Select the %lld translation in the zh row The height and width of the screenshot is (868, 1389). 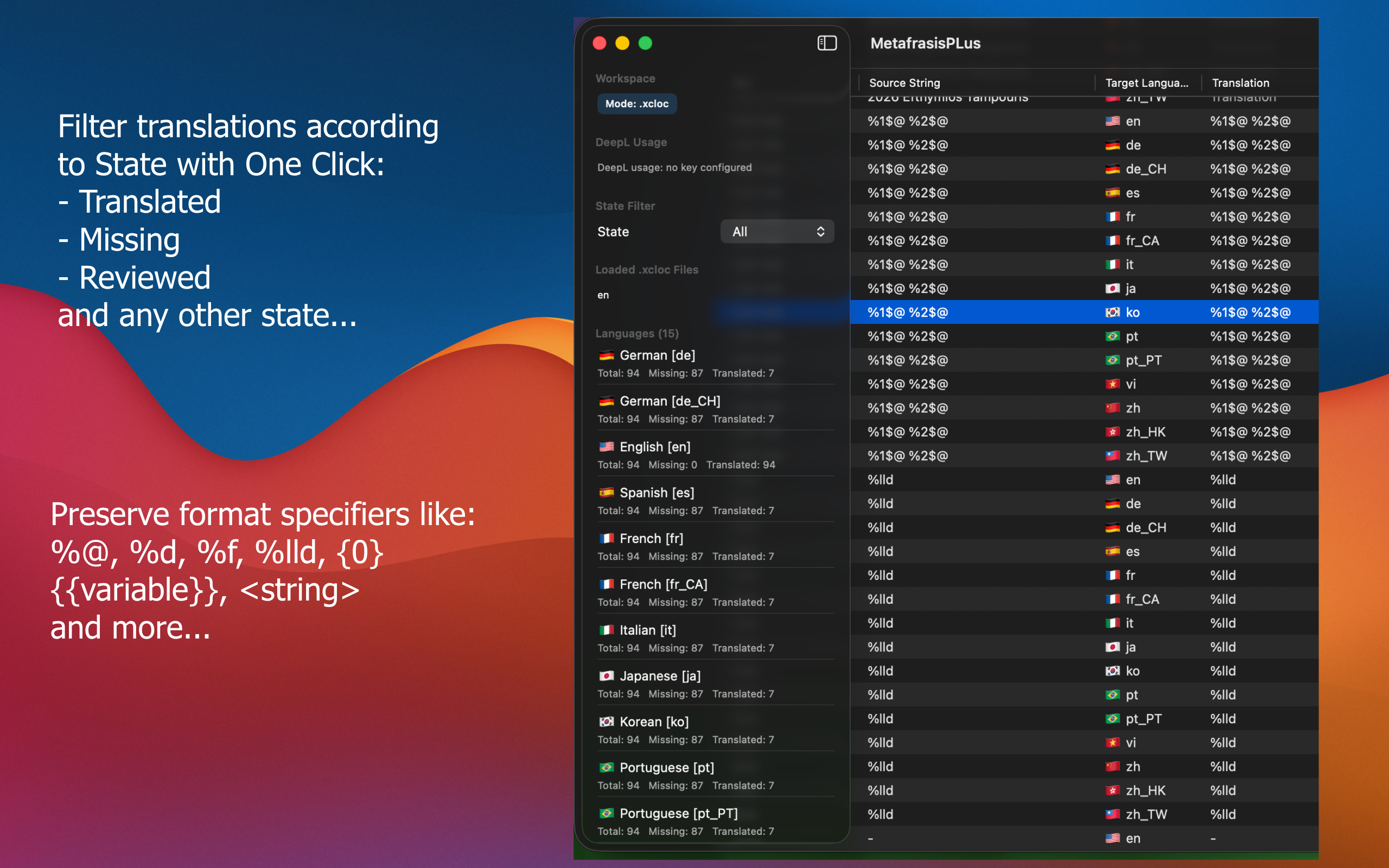pos(1222,767)
